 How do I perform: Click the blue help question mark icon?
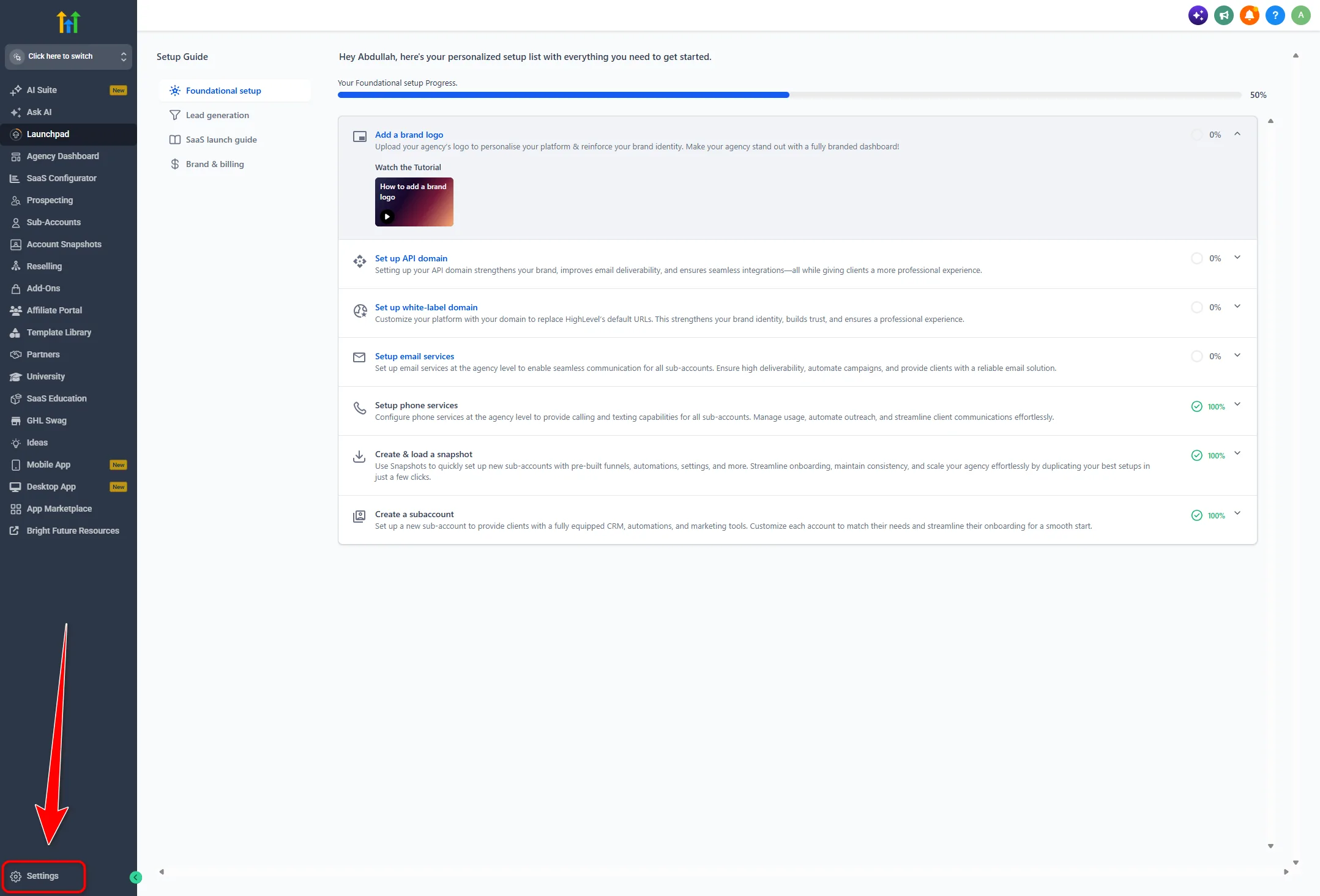tap(1275, 15)
